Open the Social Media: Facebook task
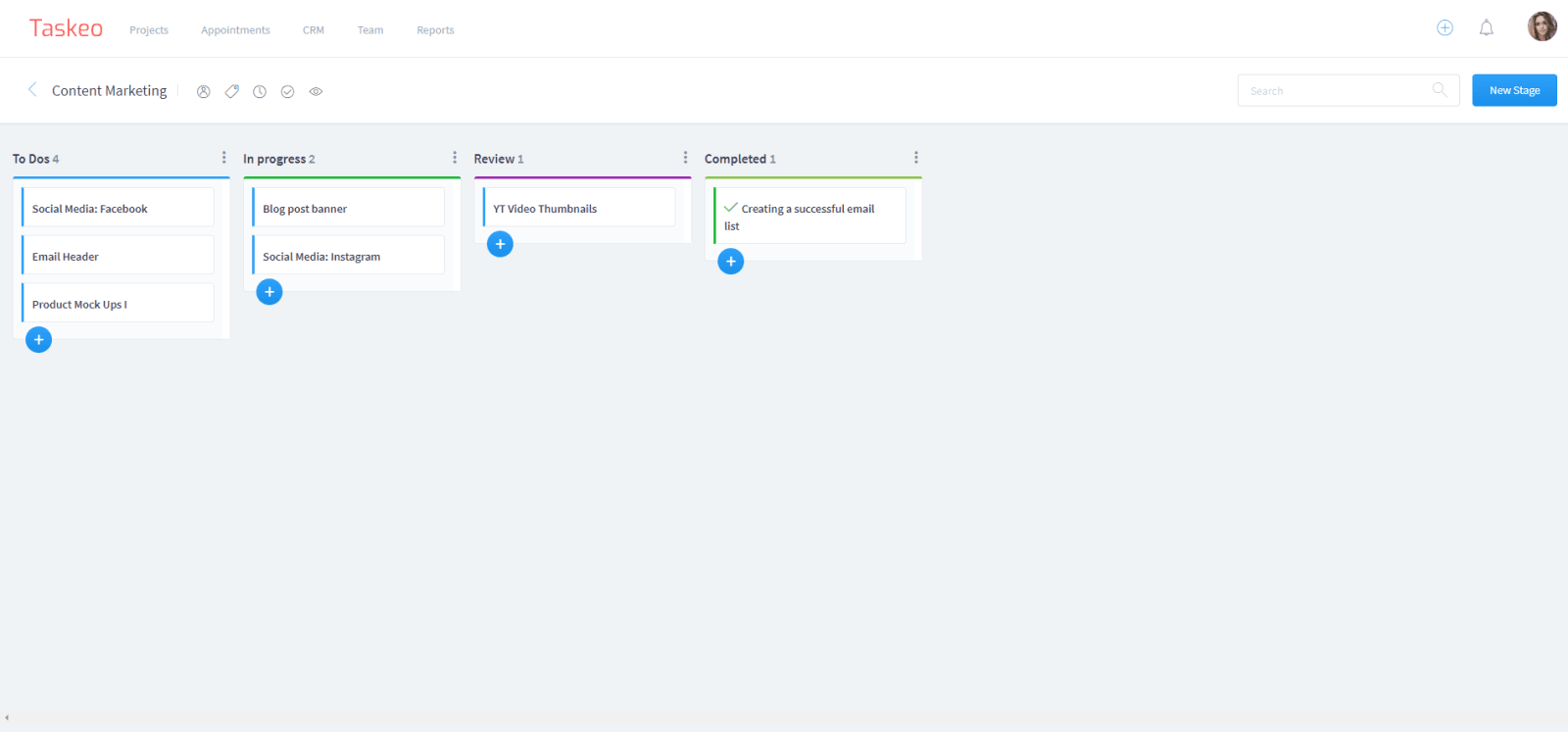Screen dimensions: 1568x732 tap(118, 208)
